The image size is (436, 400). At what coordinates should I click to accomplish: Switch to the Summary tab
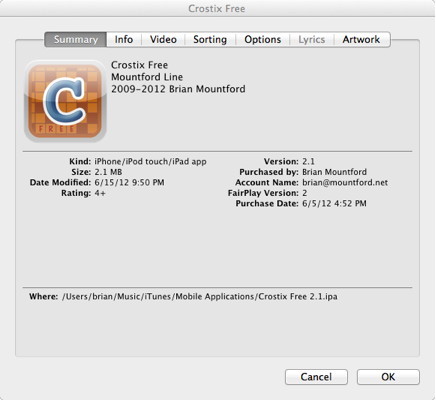tap(76, 39)
